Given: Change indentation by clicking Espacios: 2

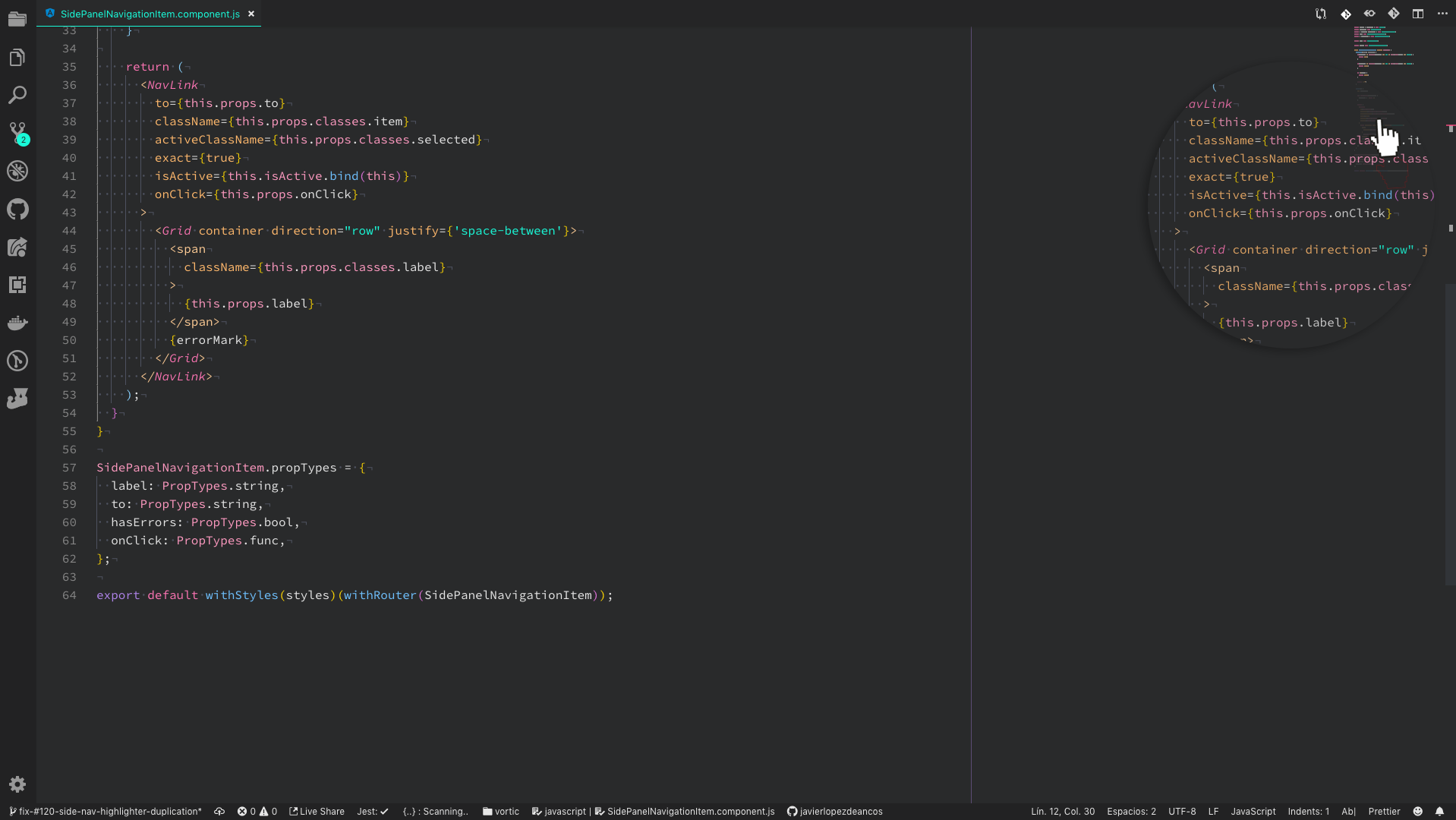Looking at the screenshot, I should (x=1130, y=811).
